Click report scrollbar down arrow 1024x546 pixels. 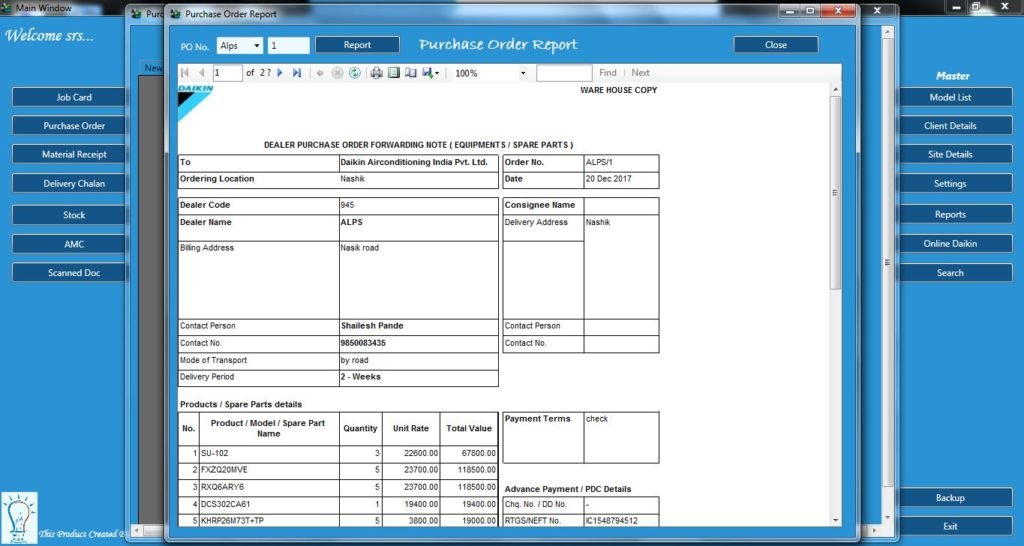pyautogui.click(x=835, y=521)
